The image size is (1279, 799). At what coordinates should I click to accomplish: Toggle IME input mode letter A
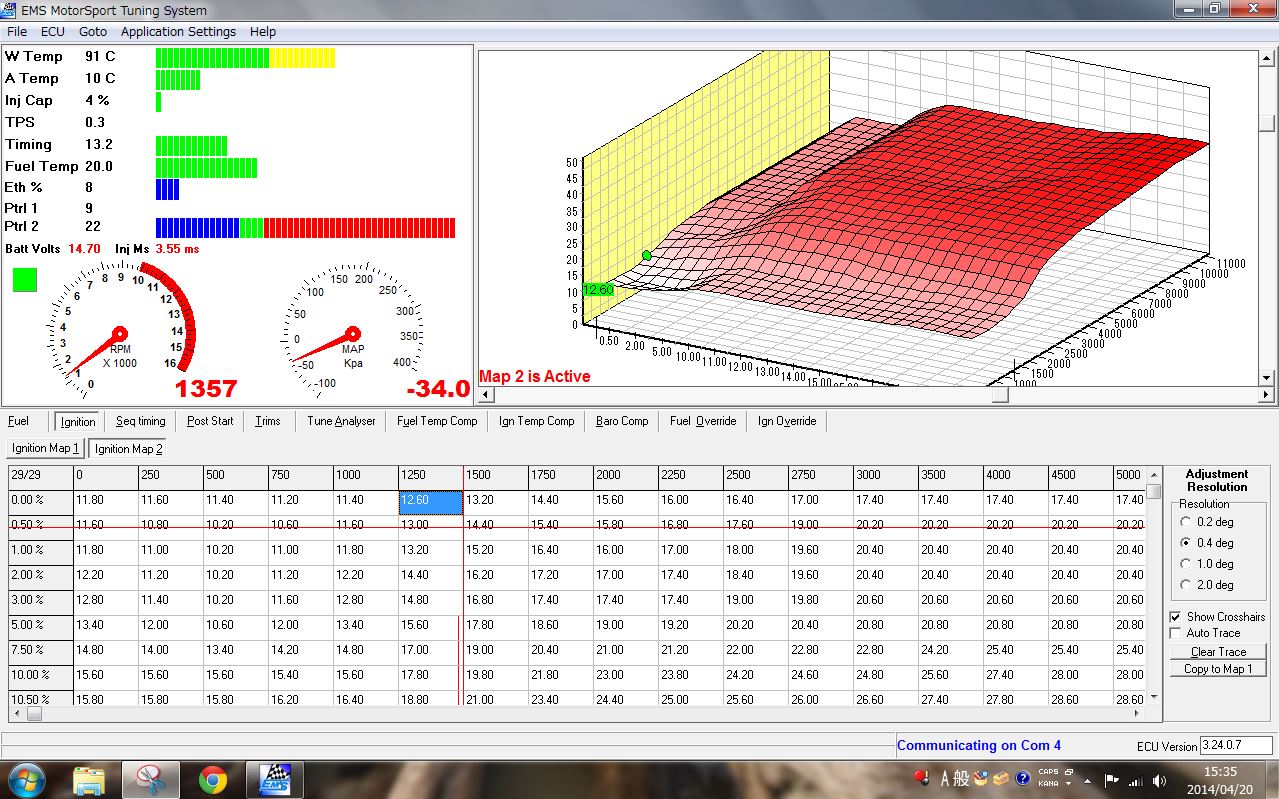coord(945,778)
